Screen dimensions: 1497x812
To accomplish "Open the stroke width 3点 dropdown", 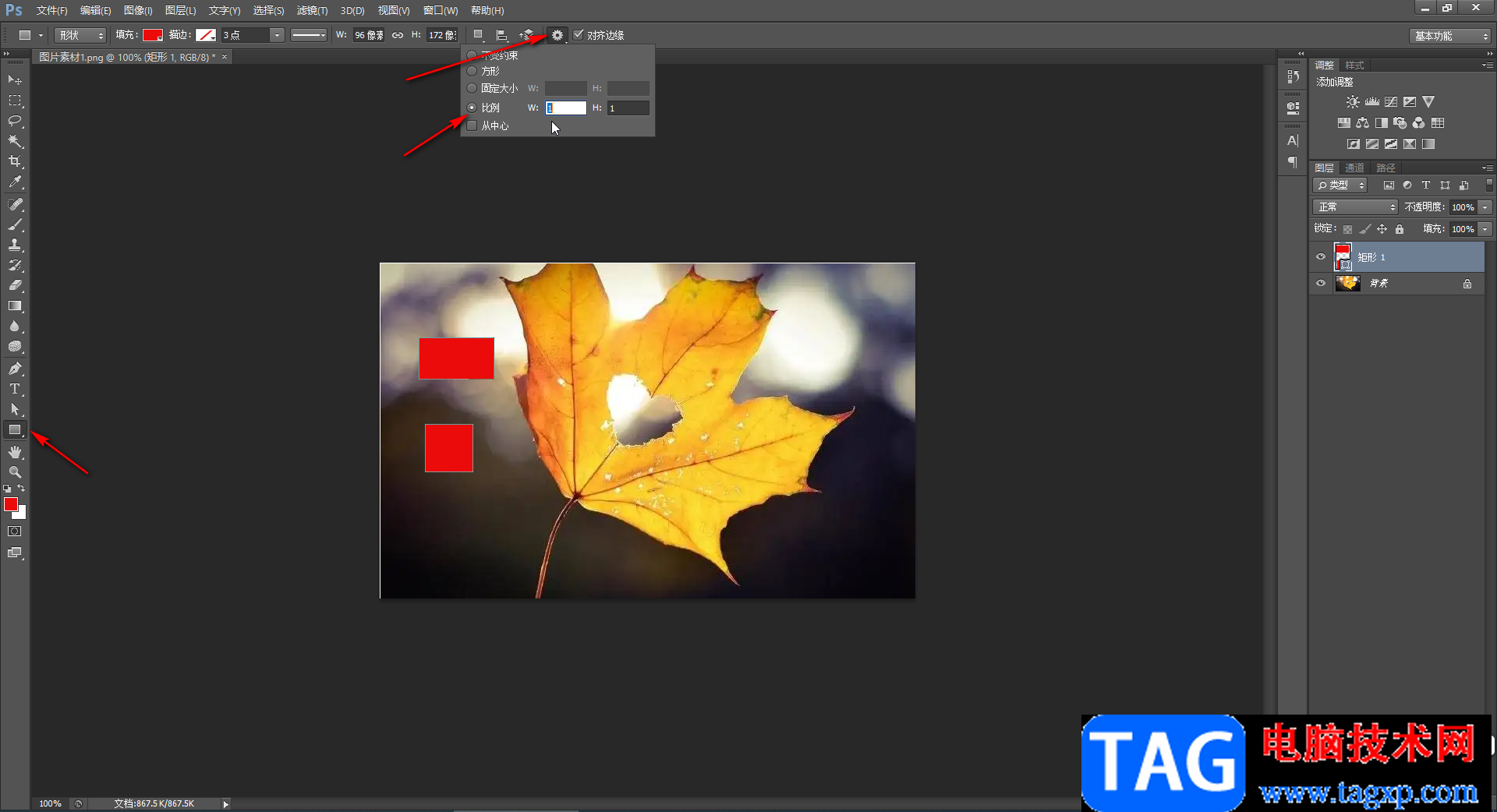I will click(277, 35).
